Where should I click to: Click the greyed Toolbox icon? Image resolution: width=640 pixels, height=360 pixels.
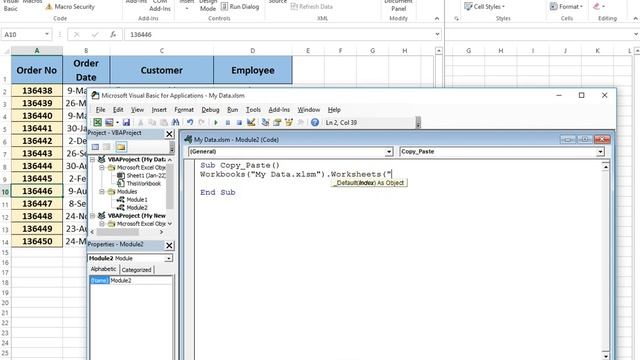pos(300,122)
